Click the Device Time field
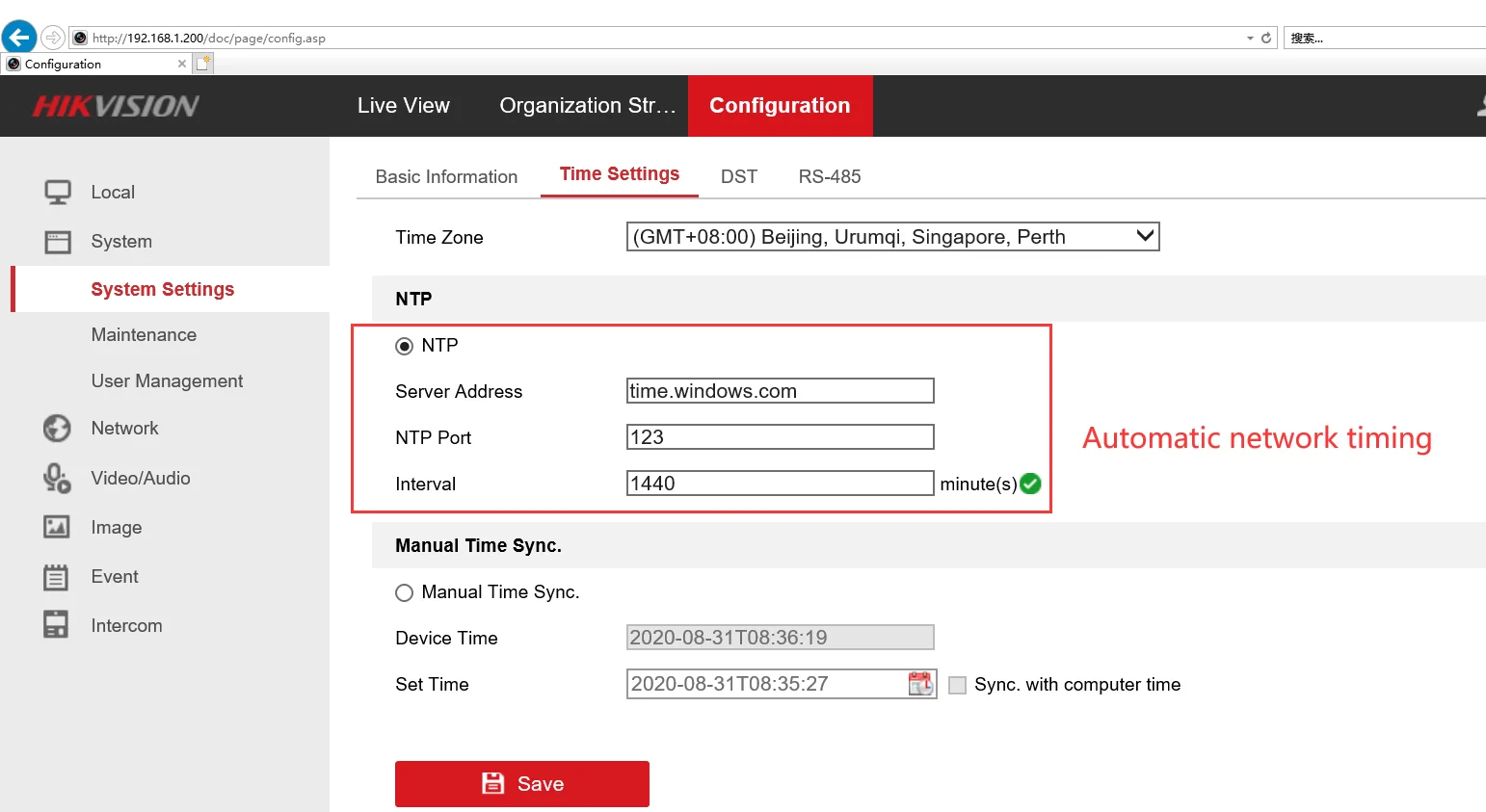 781,638
